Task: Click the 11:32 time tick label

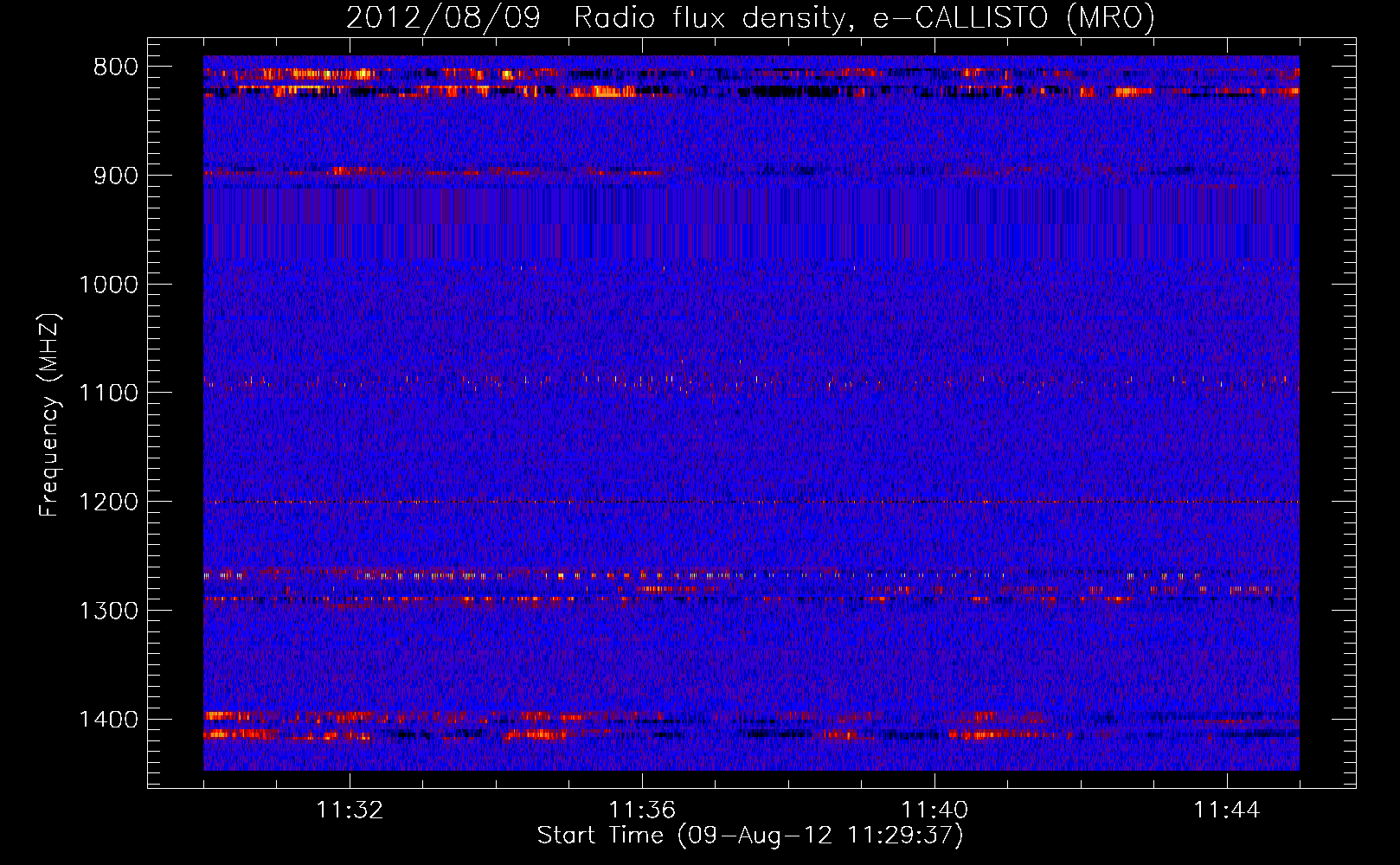Action: pyautogui.click(x=350, y=811)
